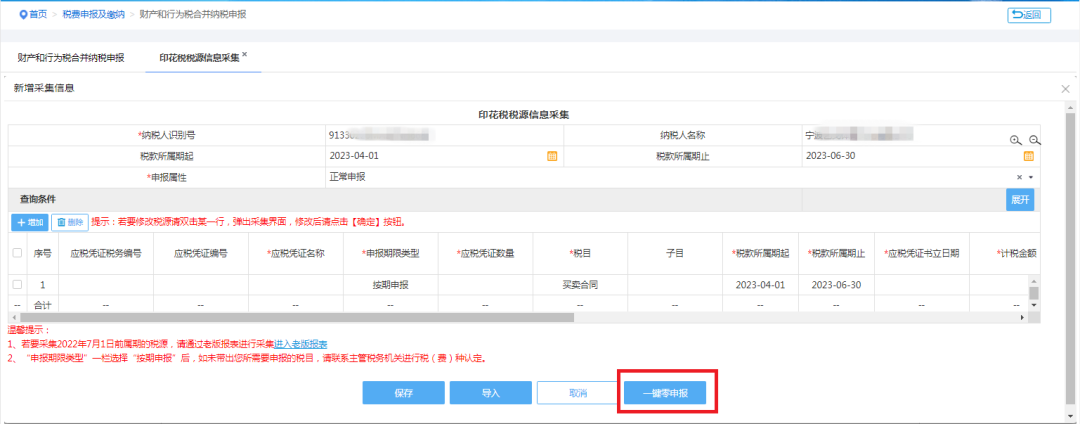The image size is (1080, 424).
Task: Select the 印花税税源信息采集 tab
Action: point(199,59)
